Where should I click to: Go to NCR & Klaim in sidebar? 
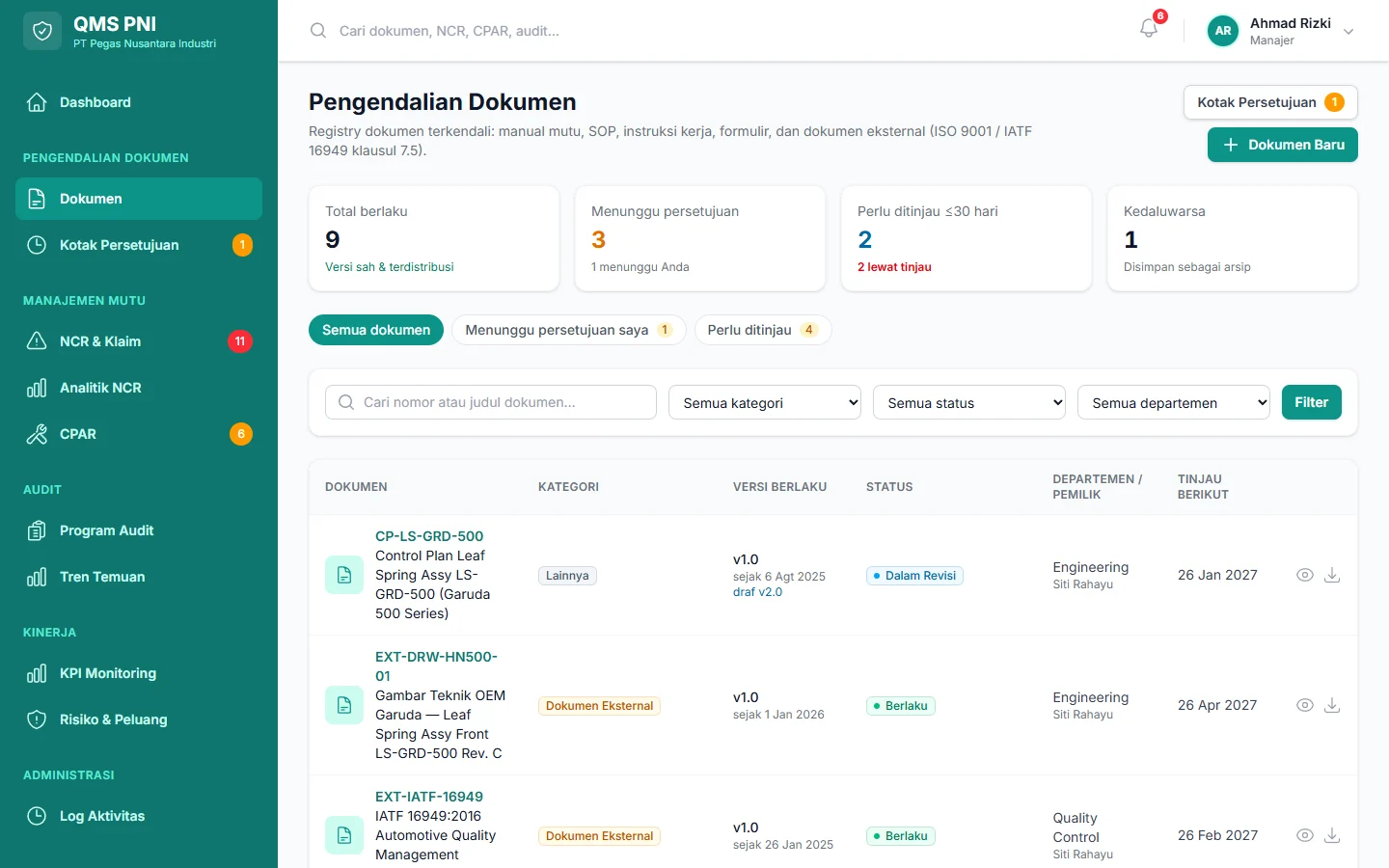point(139,341)
